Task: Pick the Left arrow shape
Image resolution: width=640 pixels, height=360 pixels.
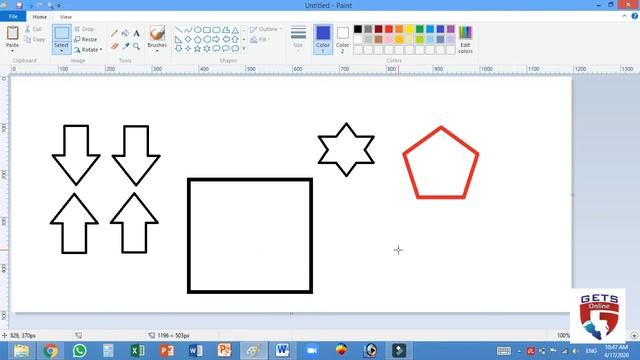Action: pos(226,40)
